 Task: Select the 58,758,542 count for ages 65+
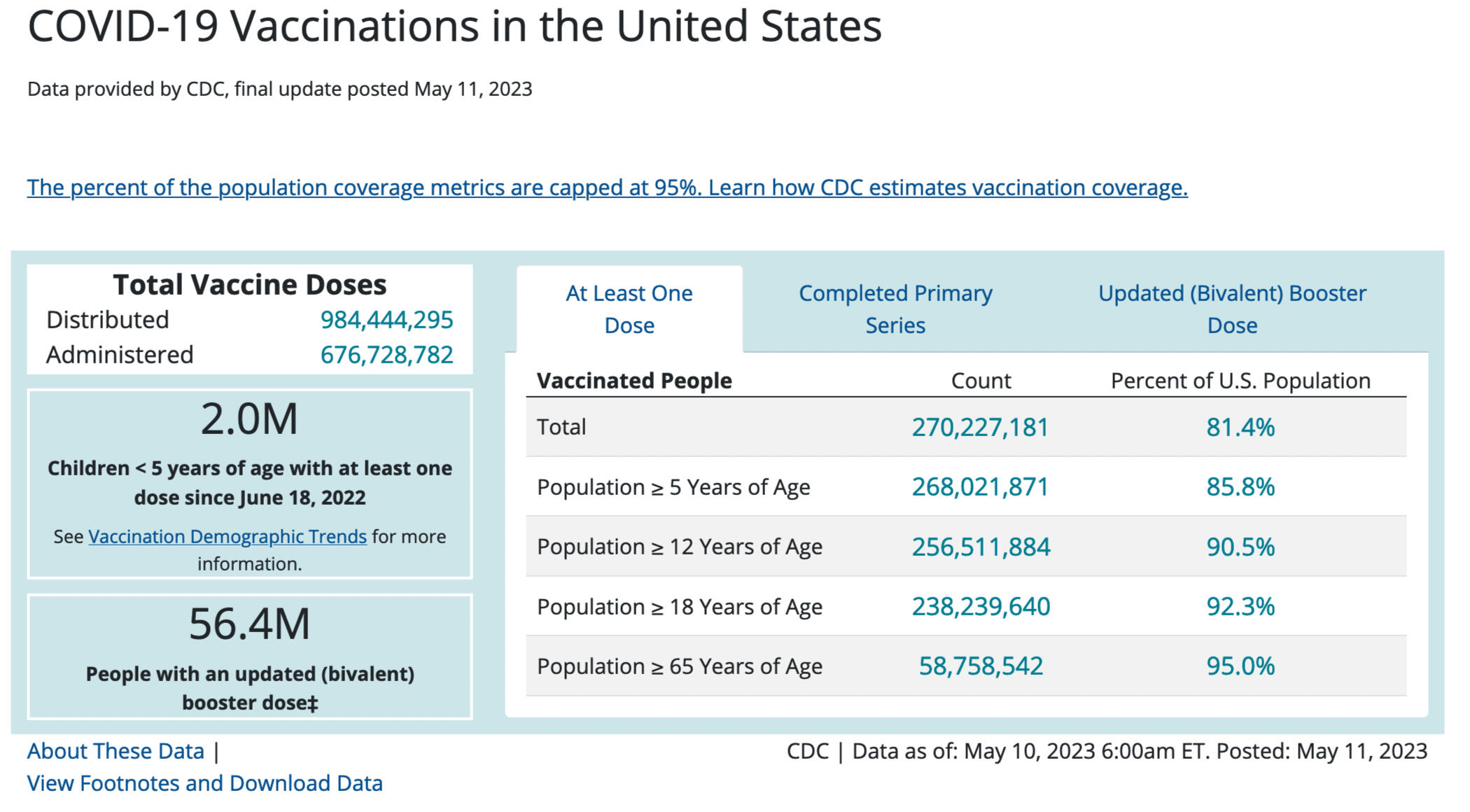point(980,666)
